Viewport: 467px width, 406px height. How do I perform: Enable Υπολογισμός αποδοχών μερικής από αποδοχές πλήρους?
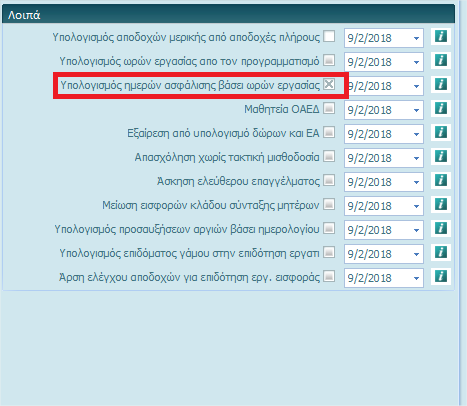(x=329, y=36)
